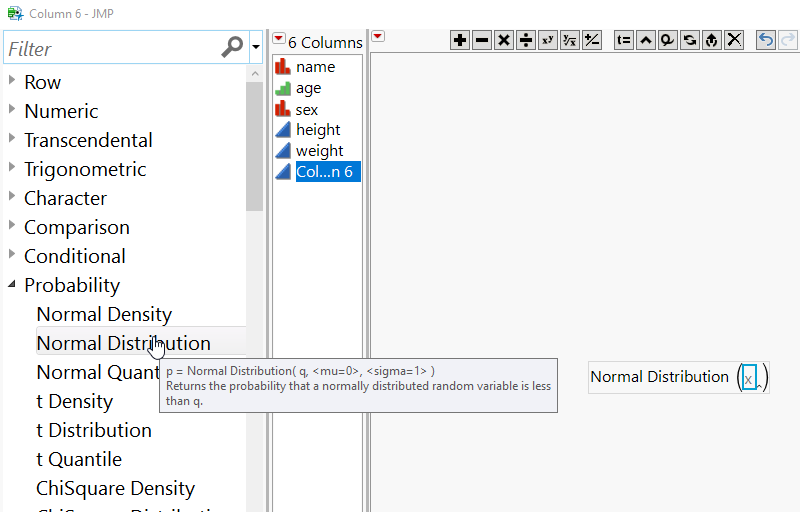
Task: Select the Col...n 6 column
Action: (328, 171)
